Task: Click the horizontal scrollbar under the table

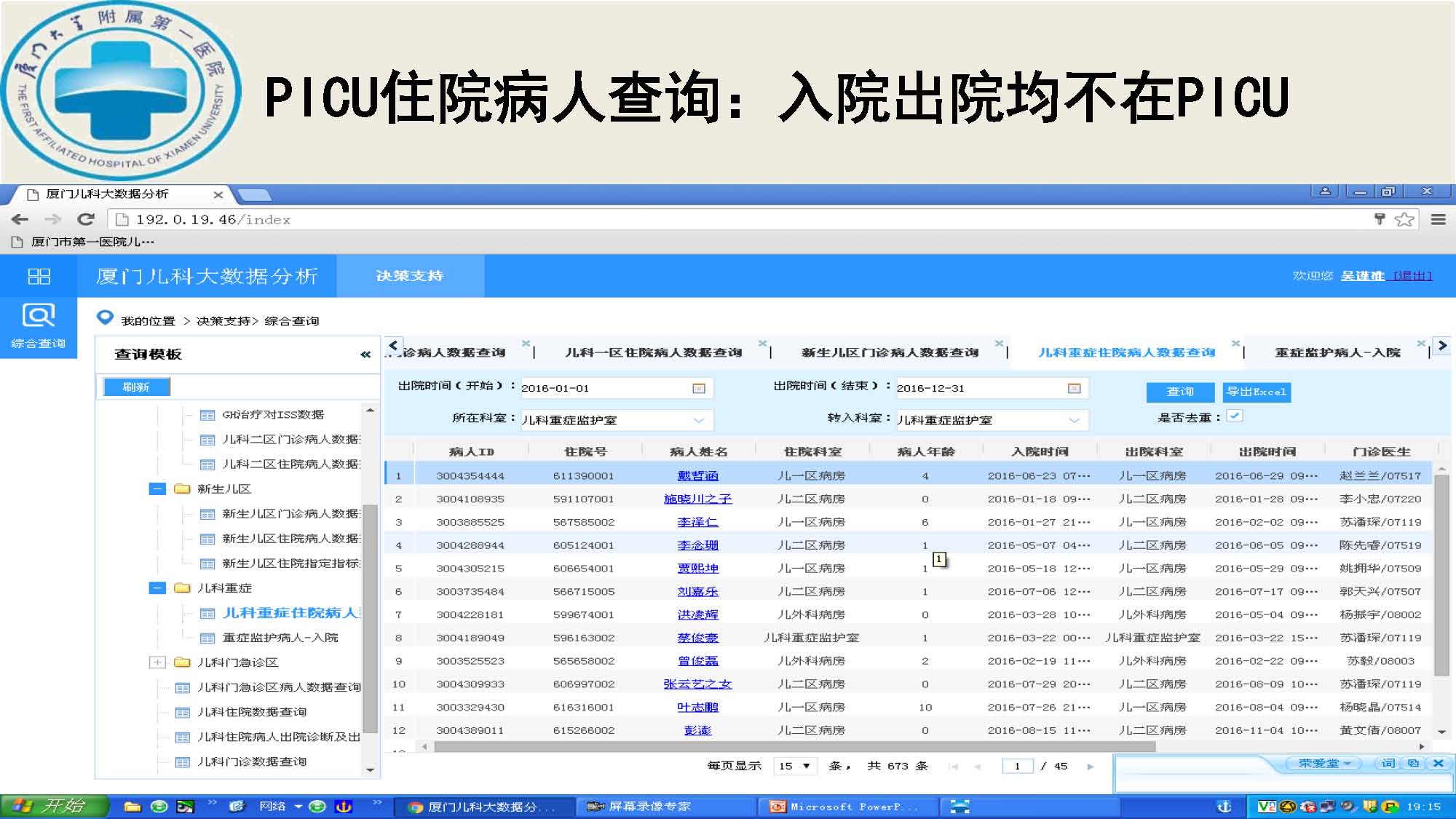Action: point(794,746)
